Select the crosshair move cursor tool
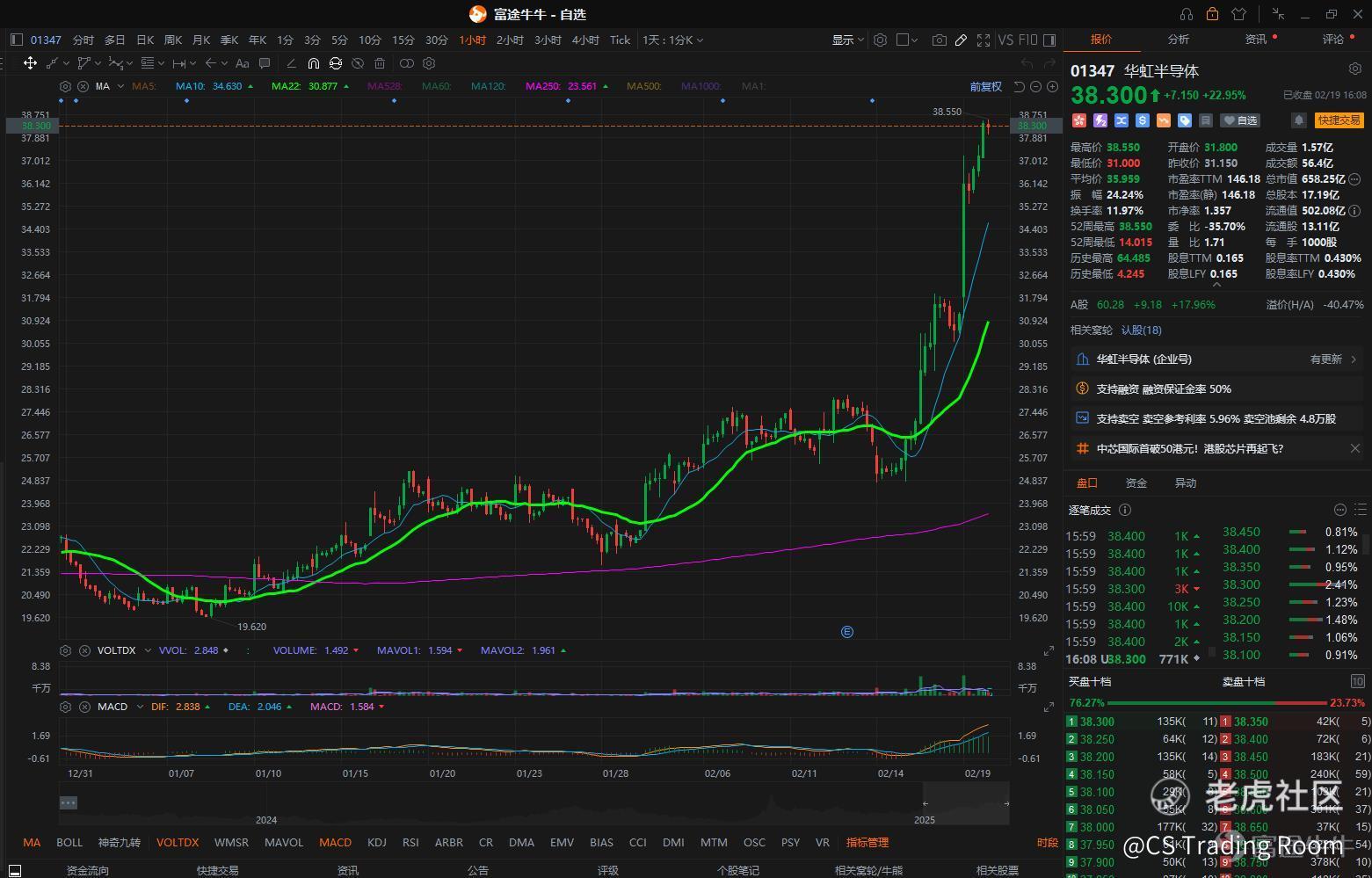The width and height of the screenshot is (1372, 878). pyautogui.click(x=30, y=63)
